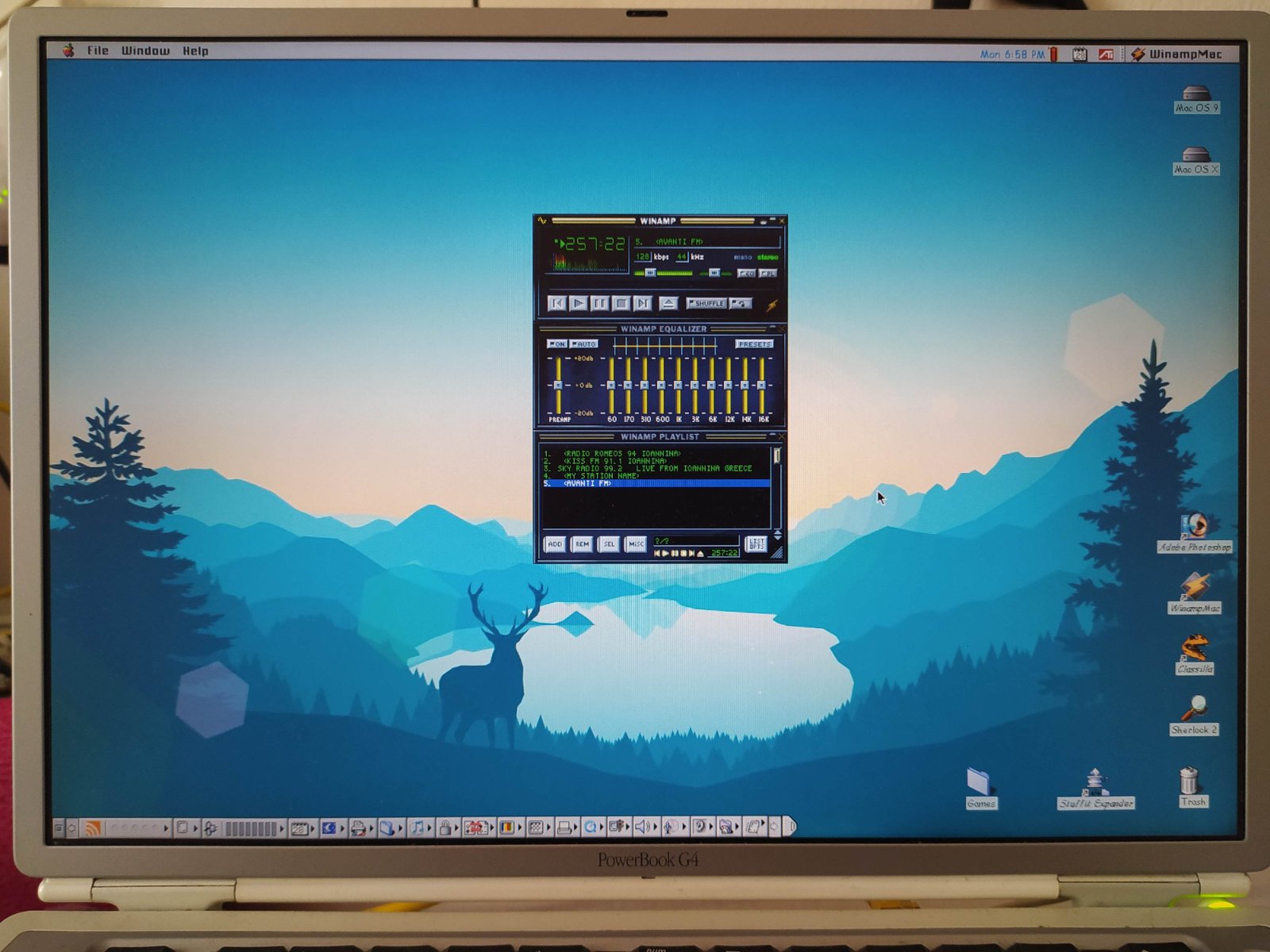Click the playlist mini play button
Image resolution: width=1270 pixels, height=952 pixels.
point(665,554)
